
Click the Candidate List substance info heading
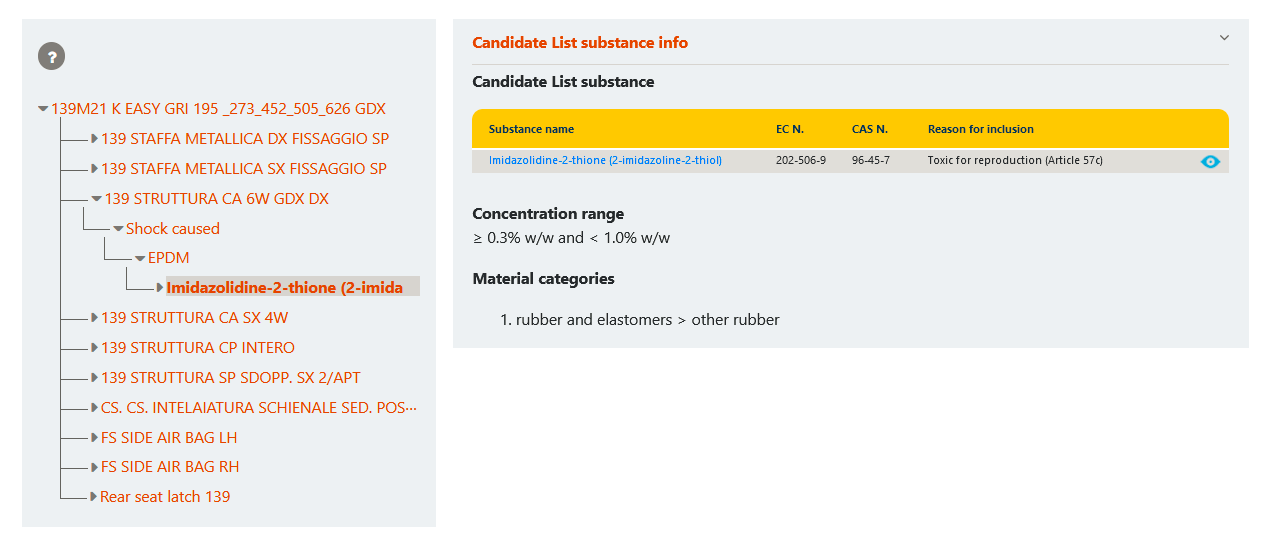pyautogui.click(x=580, y=42)
